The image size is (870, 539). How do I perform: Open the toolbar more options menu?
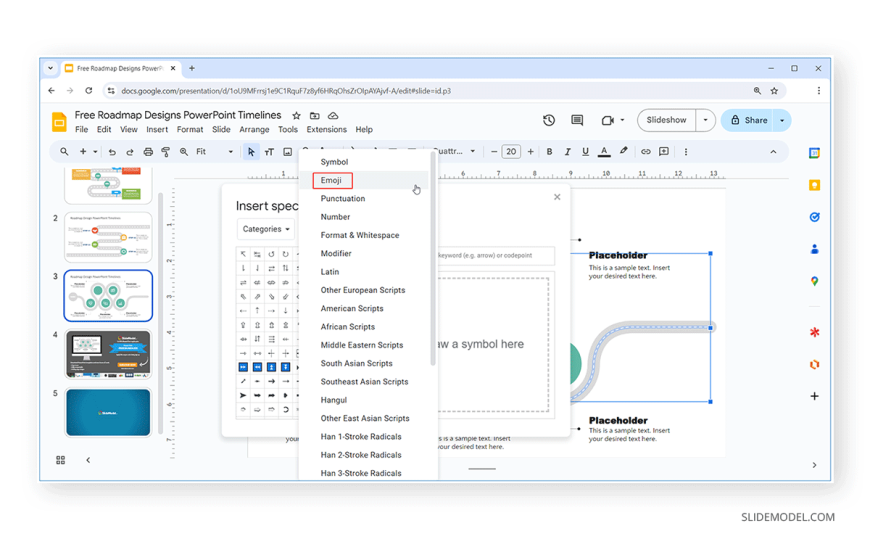[x=686, y=152]
